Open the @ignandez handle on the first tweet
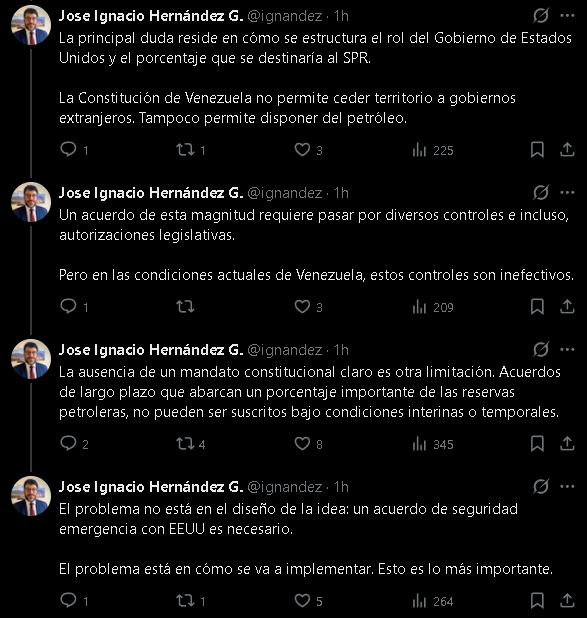 pos(285,16)
